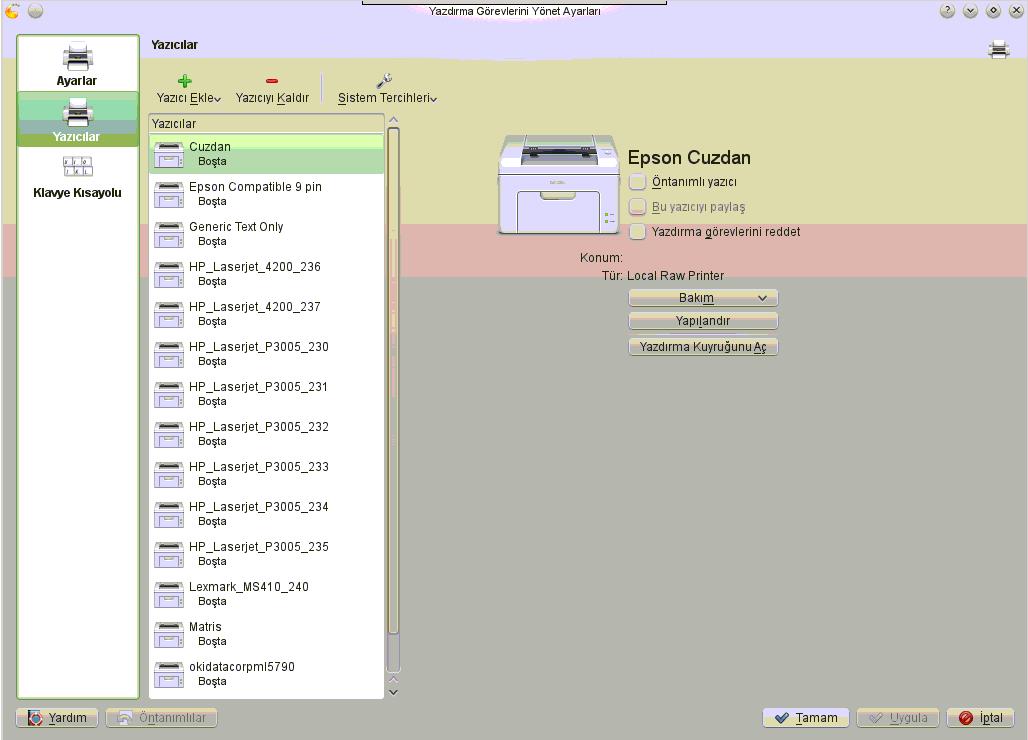This screenshot has width=1028, height=740.
Task: Open the Yazıcı Ekle dropdown
Action: pos(188,90)
